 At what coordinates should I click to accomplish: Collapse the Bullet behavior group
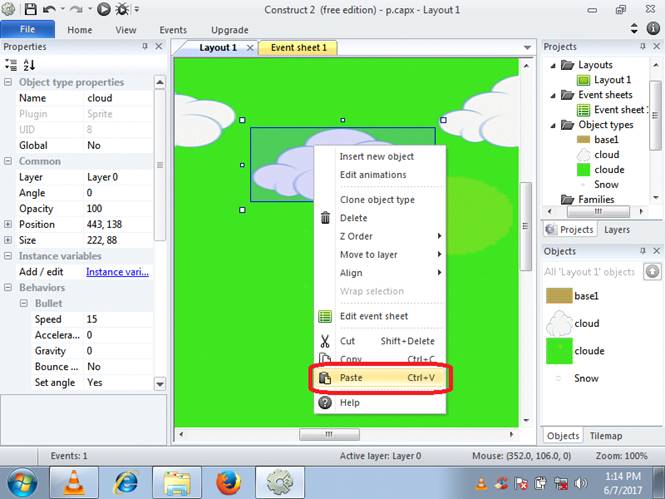click(x=24, y=303)
